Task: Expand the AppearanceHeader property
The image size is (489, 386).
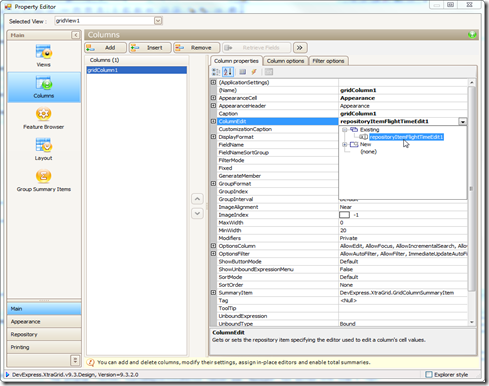Action: pos(213,105)
